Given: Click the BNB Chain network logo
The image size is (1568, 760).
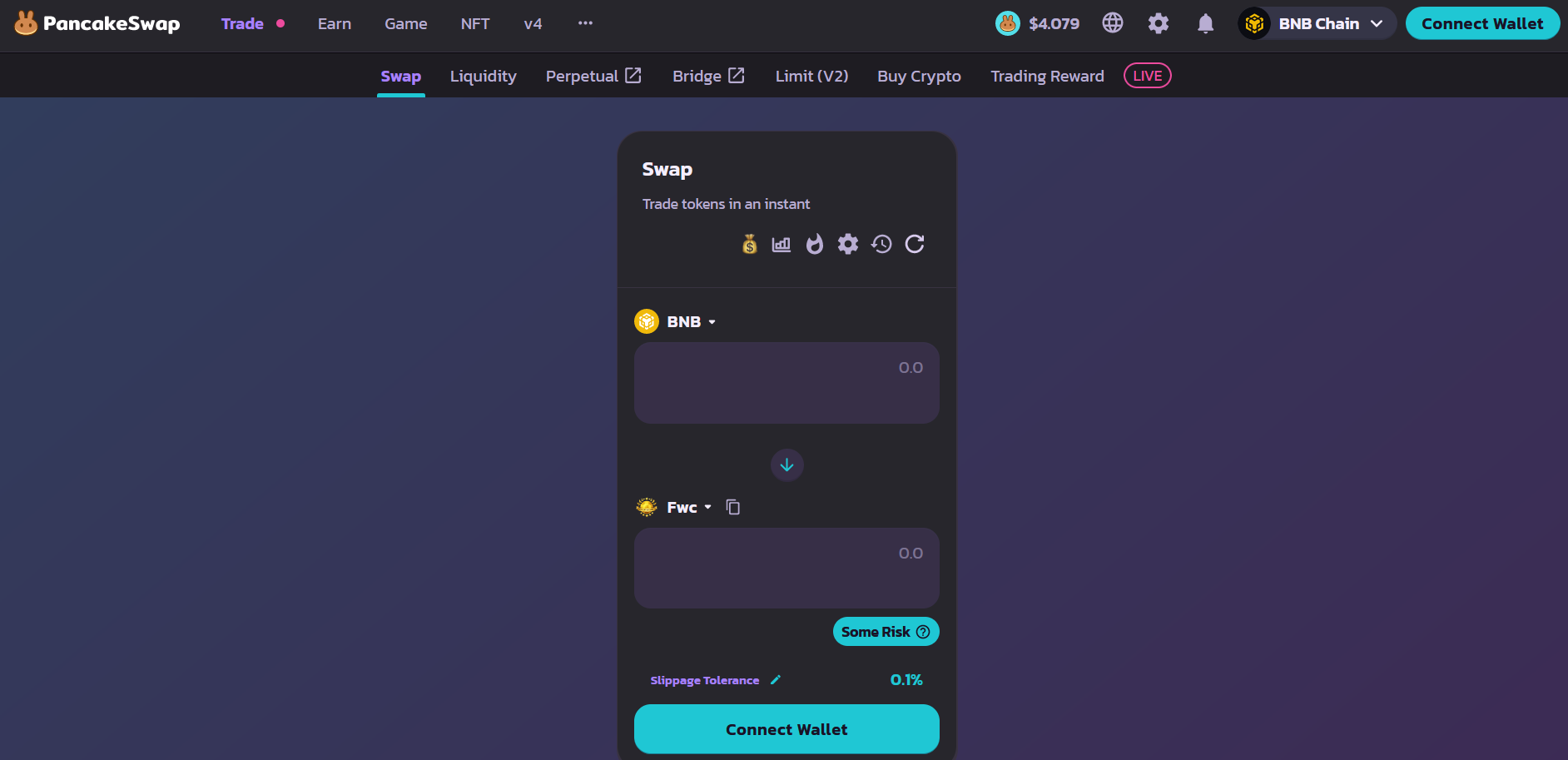Looking at the screenshot, I should click(1254, 23).
